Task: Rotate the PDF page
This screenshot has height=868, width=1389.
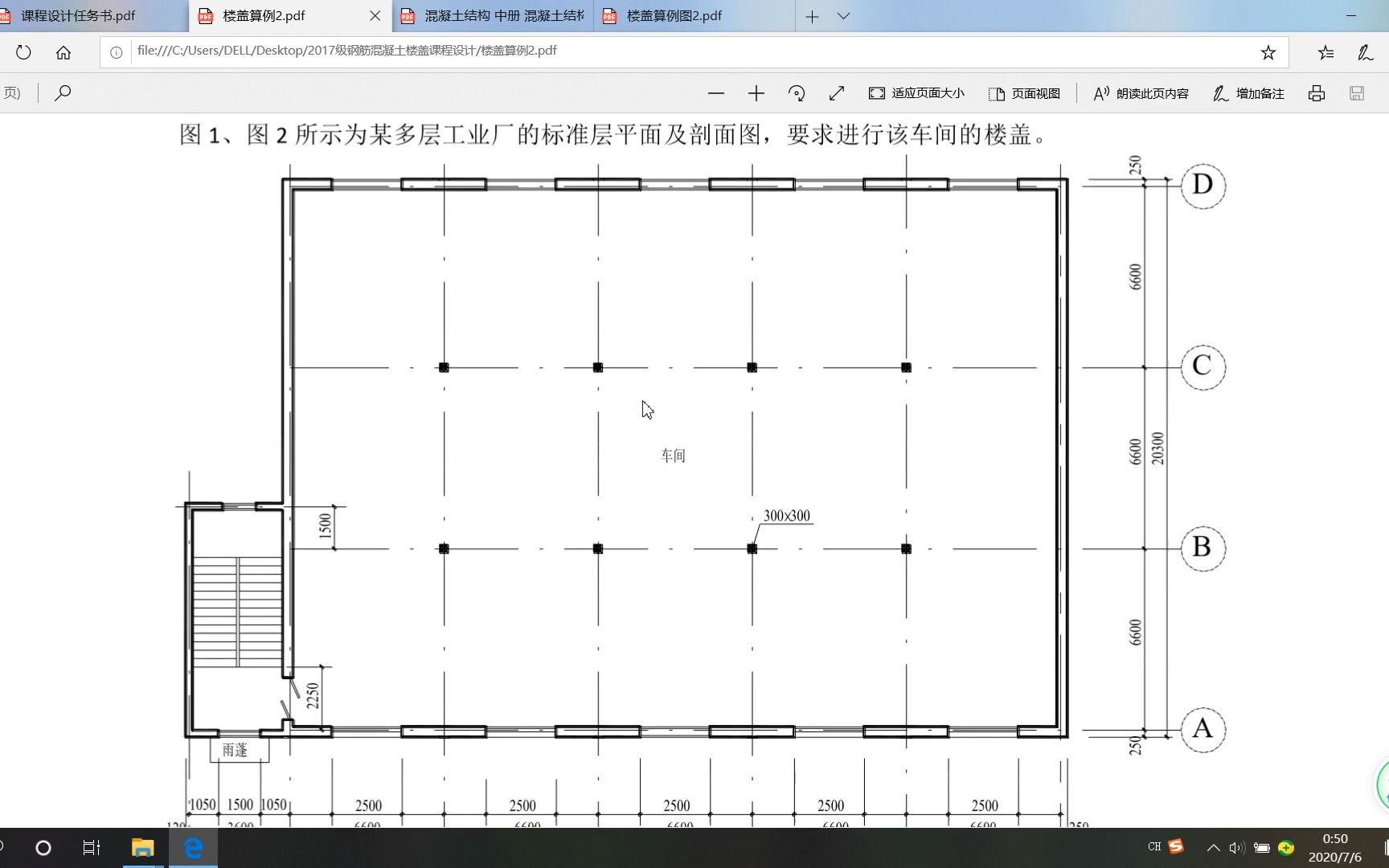Action: click(797, 93)
